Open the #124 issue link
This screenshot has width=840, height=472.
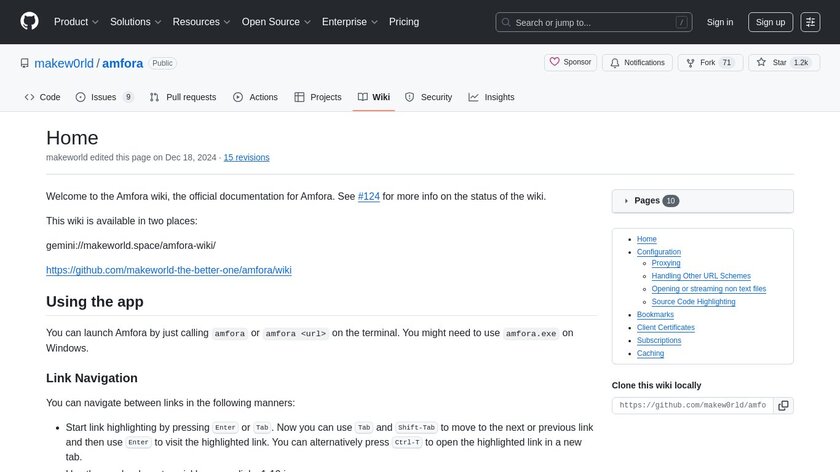tap(368, 196)
